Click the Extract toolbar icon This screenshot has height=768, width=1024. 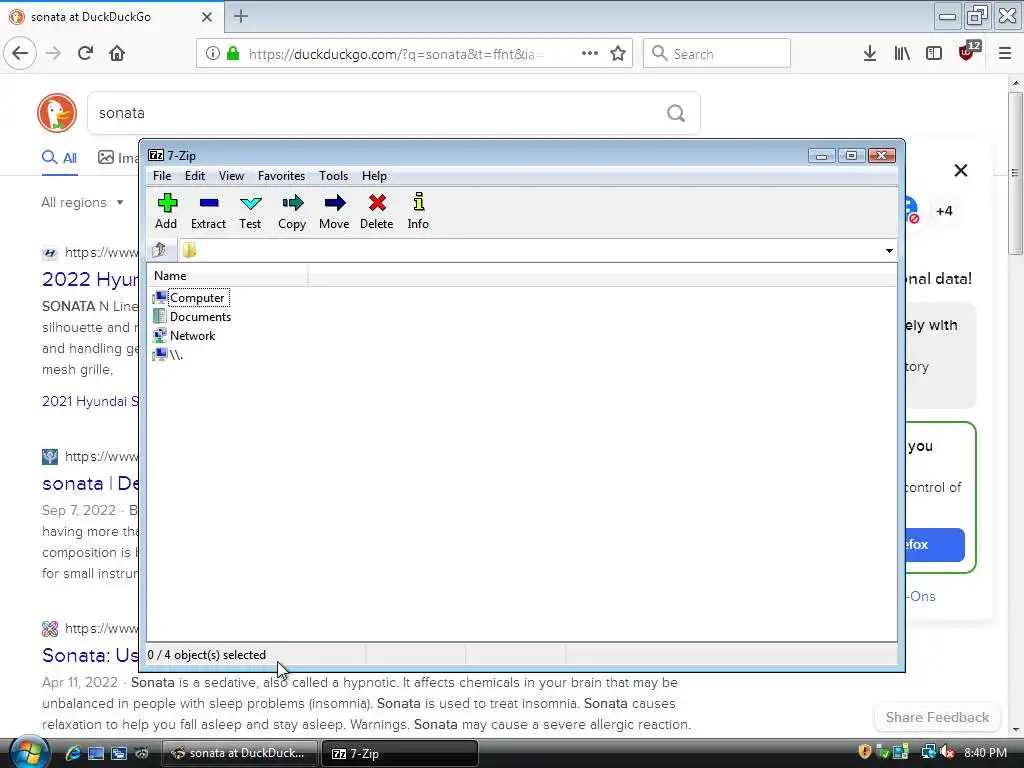[208, 211]
